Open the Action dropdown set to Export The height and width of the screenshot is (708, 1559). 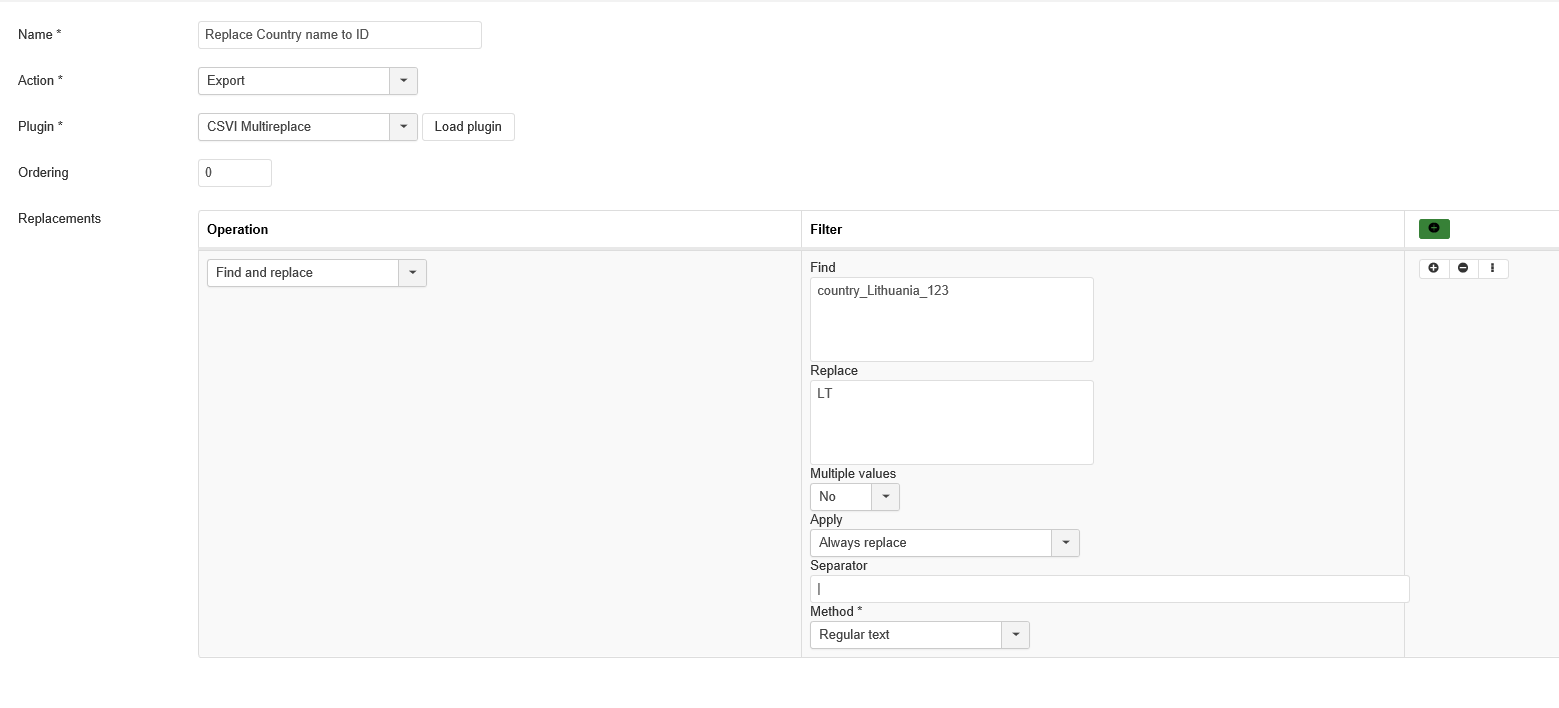307,81
